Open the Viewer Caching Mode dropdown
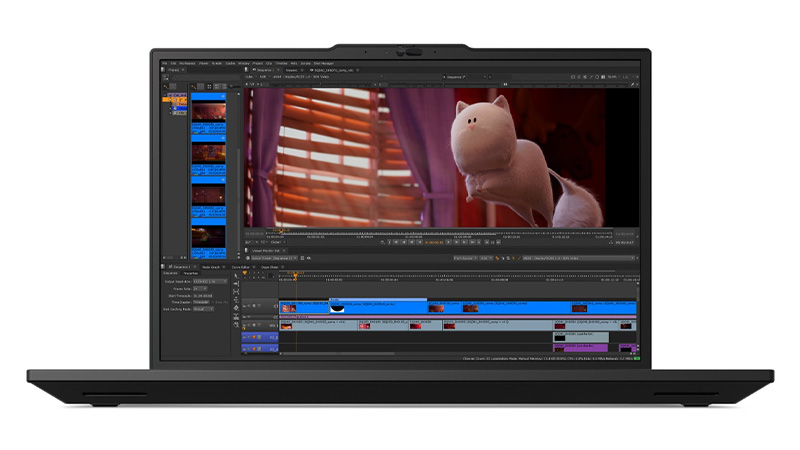The width and height of the screenshot is (800, 450). point(204,309)
